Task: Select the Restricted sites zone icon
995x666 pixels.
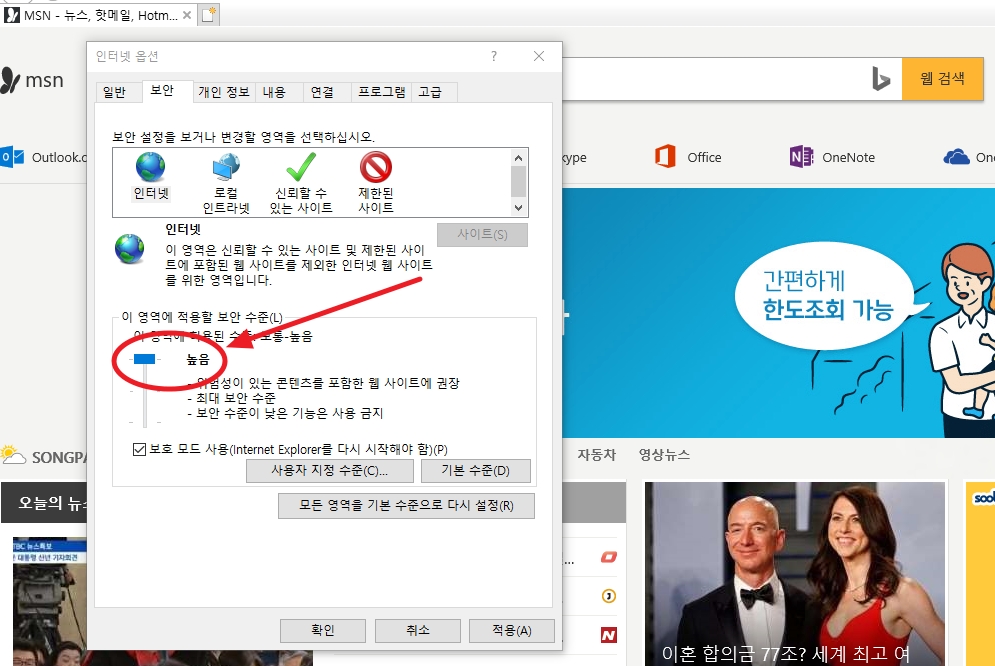Action: 375,168
